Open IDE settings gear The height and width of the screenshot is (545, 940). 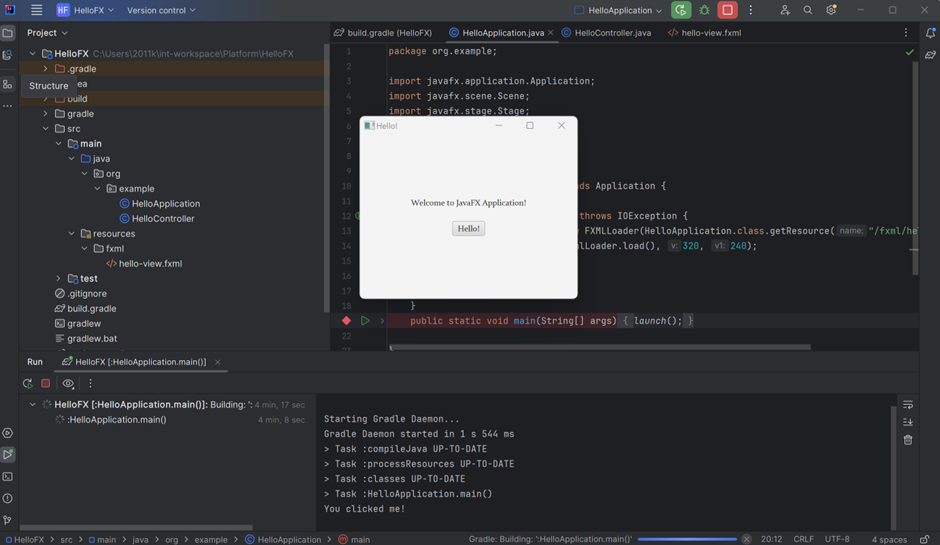831,10
